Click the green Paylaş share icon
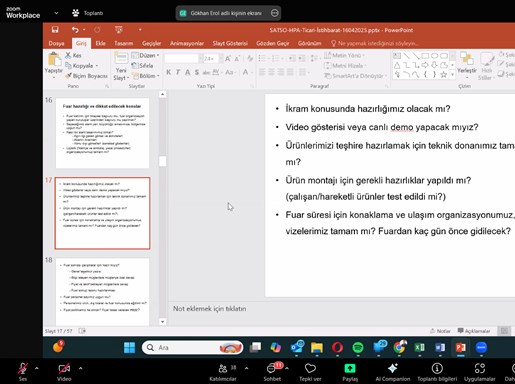The width and height of the screenshot is (515, 384). pos(350,368)
